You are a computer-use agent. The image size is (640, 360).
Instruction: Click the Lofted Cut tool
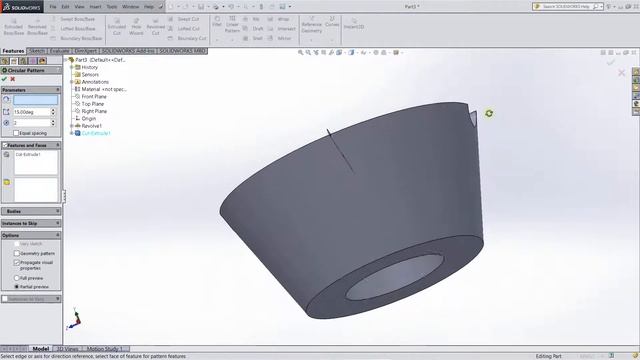184,29
